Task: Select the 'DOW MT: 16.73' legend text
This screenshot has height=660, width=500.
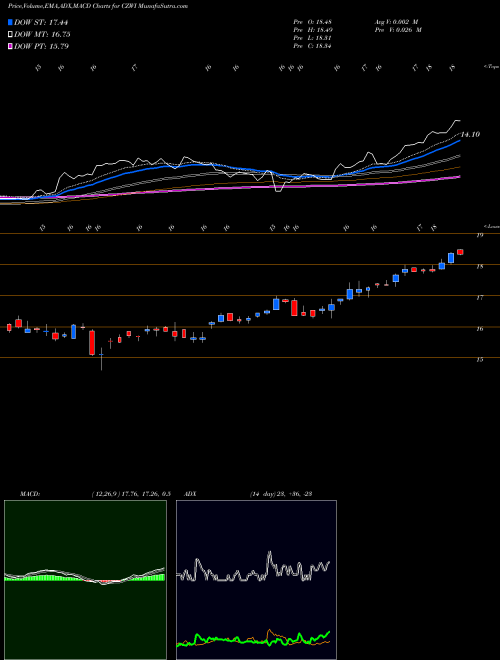Action: pos(42,35)
